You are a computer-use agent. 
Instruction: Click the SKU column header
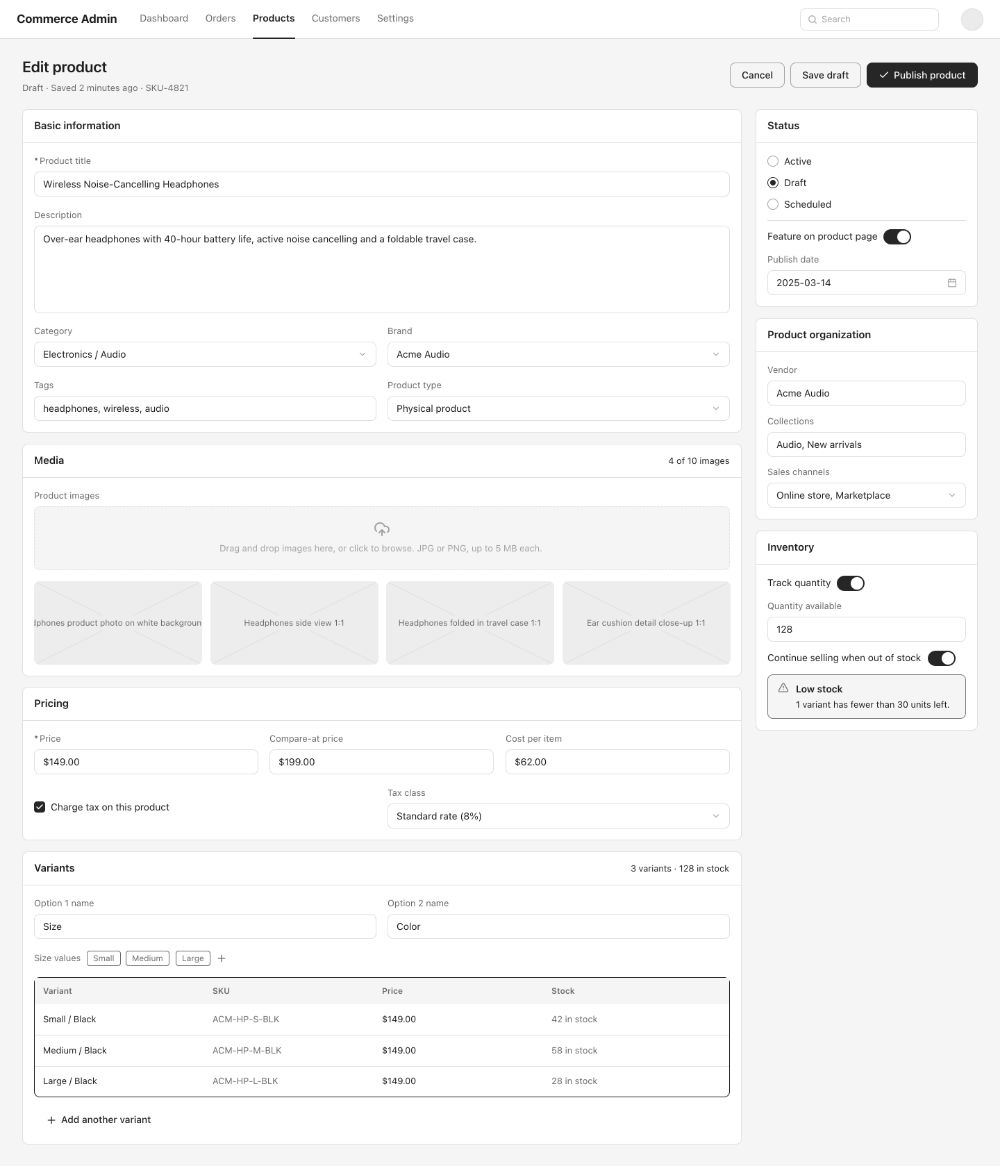[x=221, y=991]
